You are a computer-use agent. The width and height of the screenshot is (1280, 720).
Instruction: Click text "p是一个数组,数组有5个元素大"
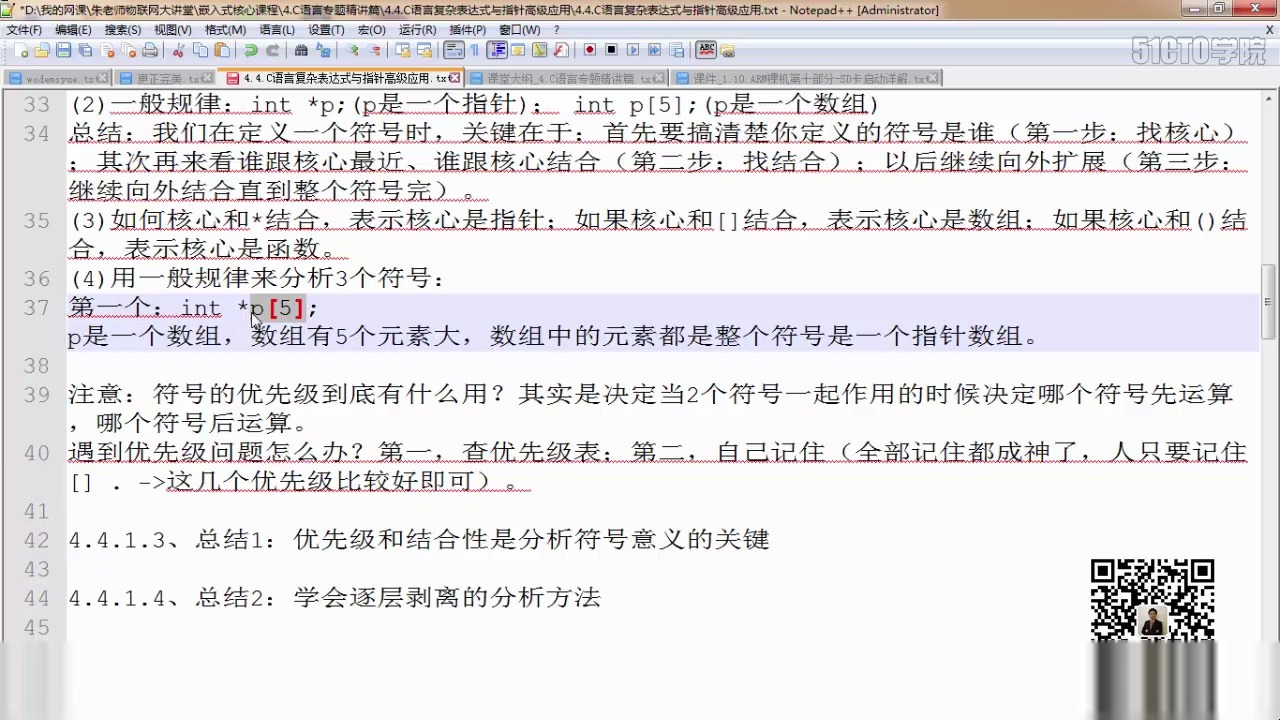(265, 337)
